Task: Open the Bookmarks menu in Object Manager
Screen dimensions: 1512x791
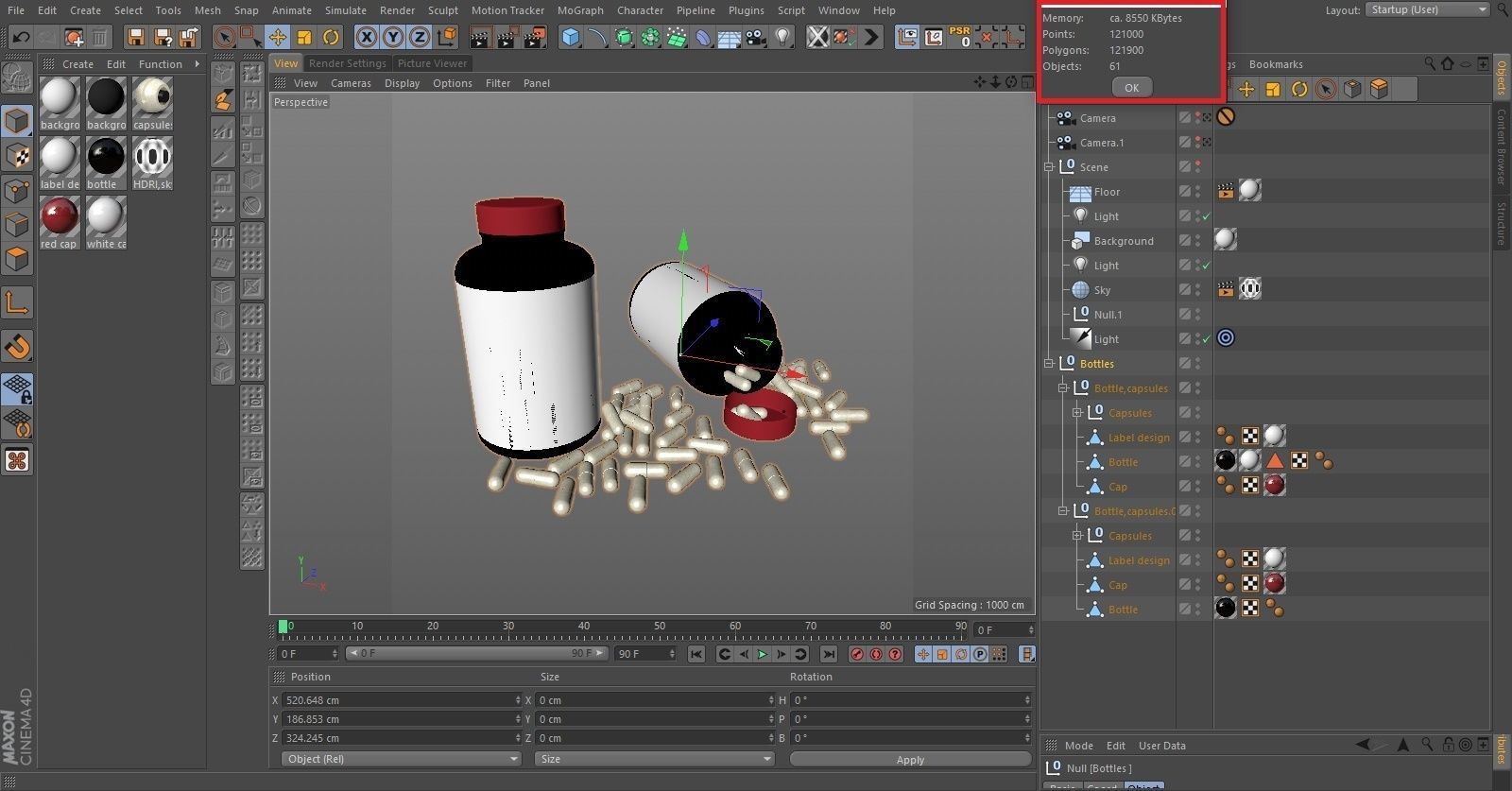Action: [1275, 64]
